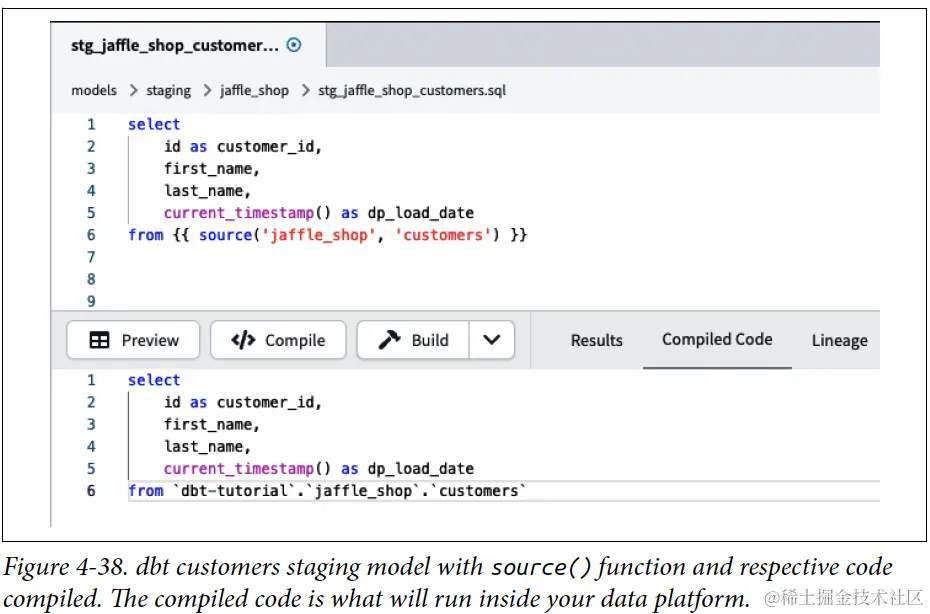Click the chevron after models breadcrumb
This screenshot has height=614, width=930.
pyautogui.click(x=133, y=90)
